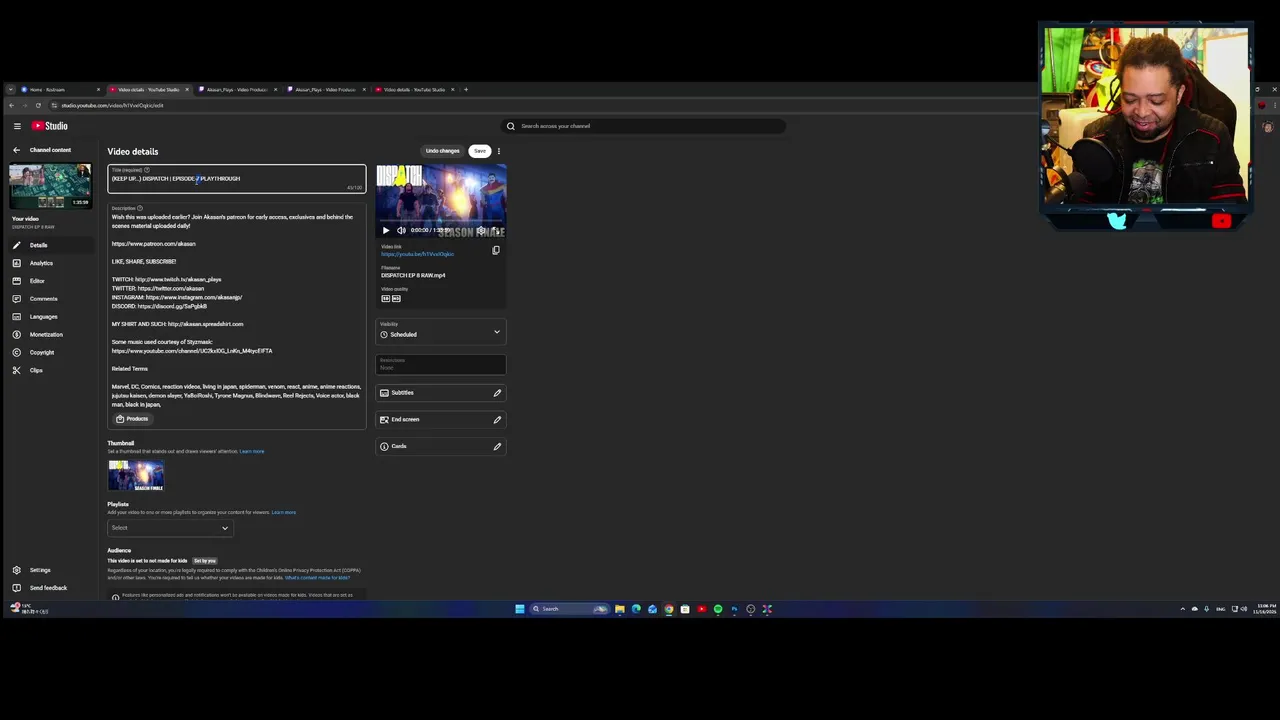Edit End screen with the pencil icon
This screenshot has width=1280, height=720.
click(x=497, y=419)
